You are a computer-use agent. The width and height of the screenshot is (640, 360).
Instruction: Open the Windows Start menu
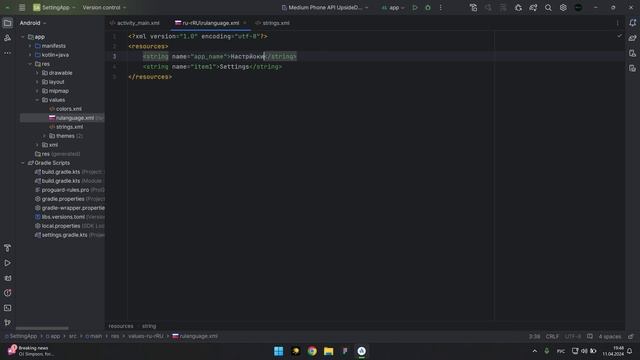[x=279, y=351]
